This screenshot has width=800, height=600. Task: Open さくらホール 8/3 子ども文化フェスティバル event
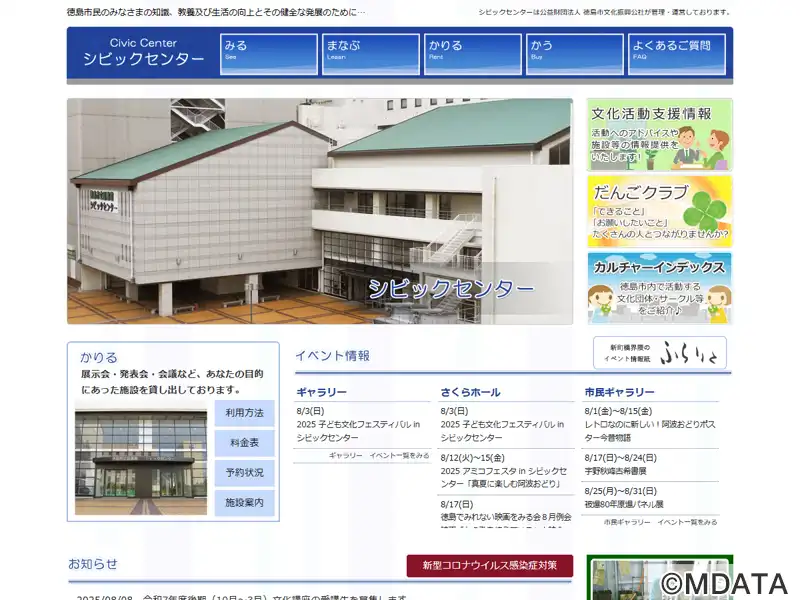click(x=502, y=431)
